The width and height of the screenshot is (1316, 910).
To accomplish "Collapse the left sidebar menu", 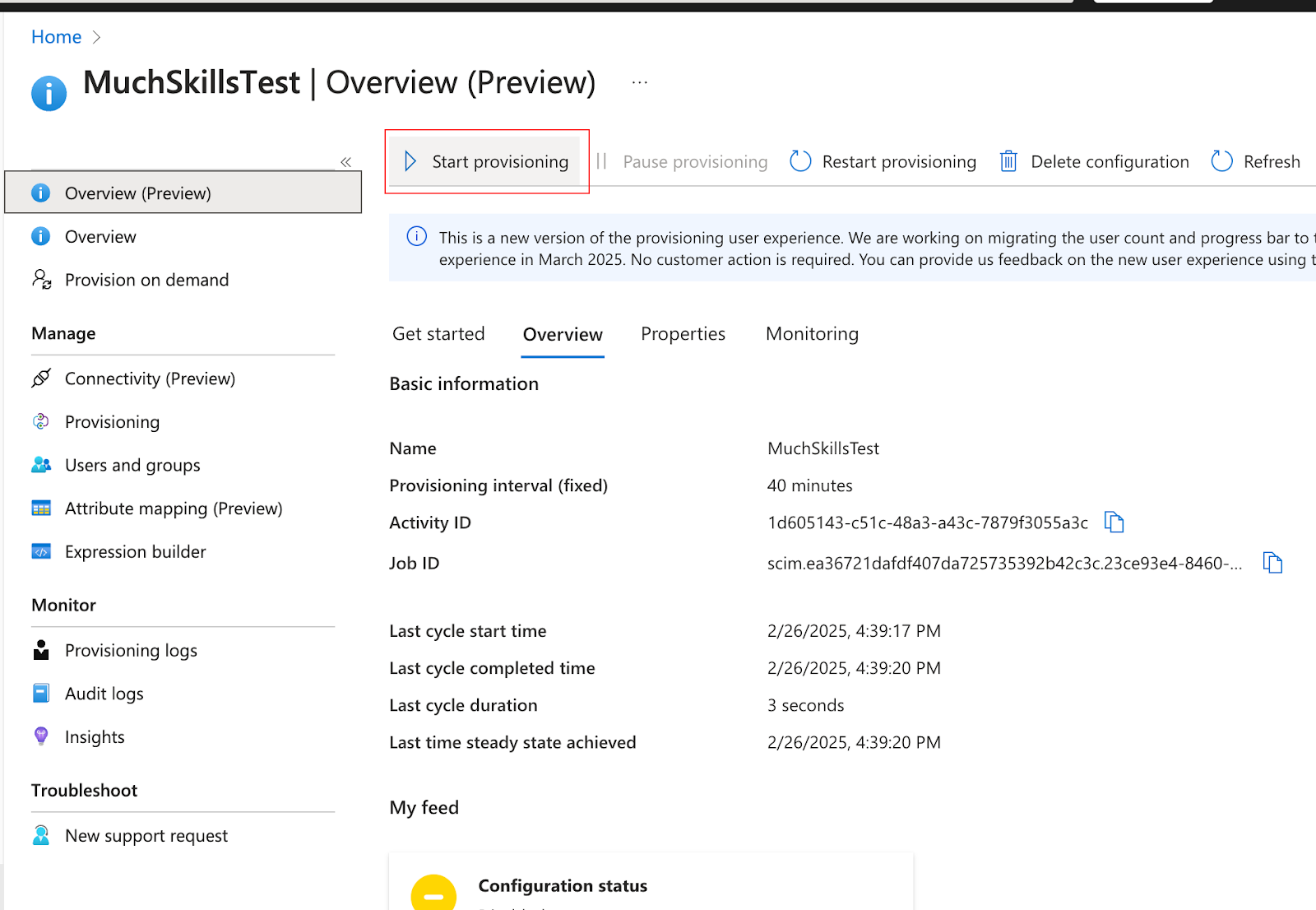I will [346, 162].
